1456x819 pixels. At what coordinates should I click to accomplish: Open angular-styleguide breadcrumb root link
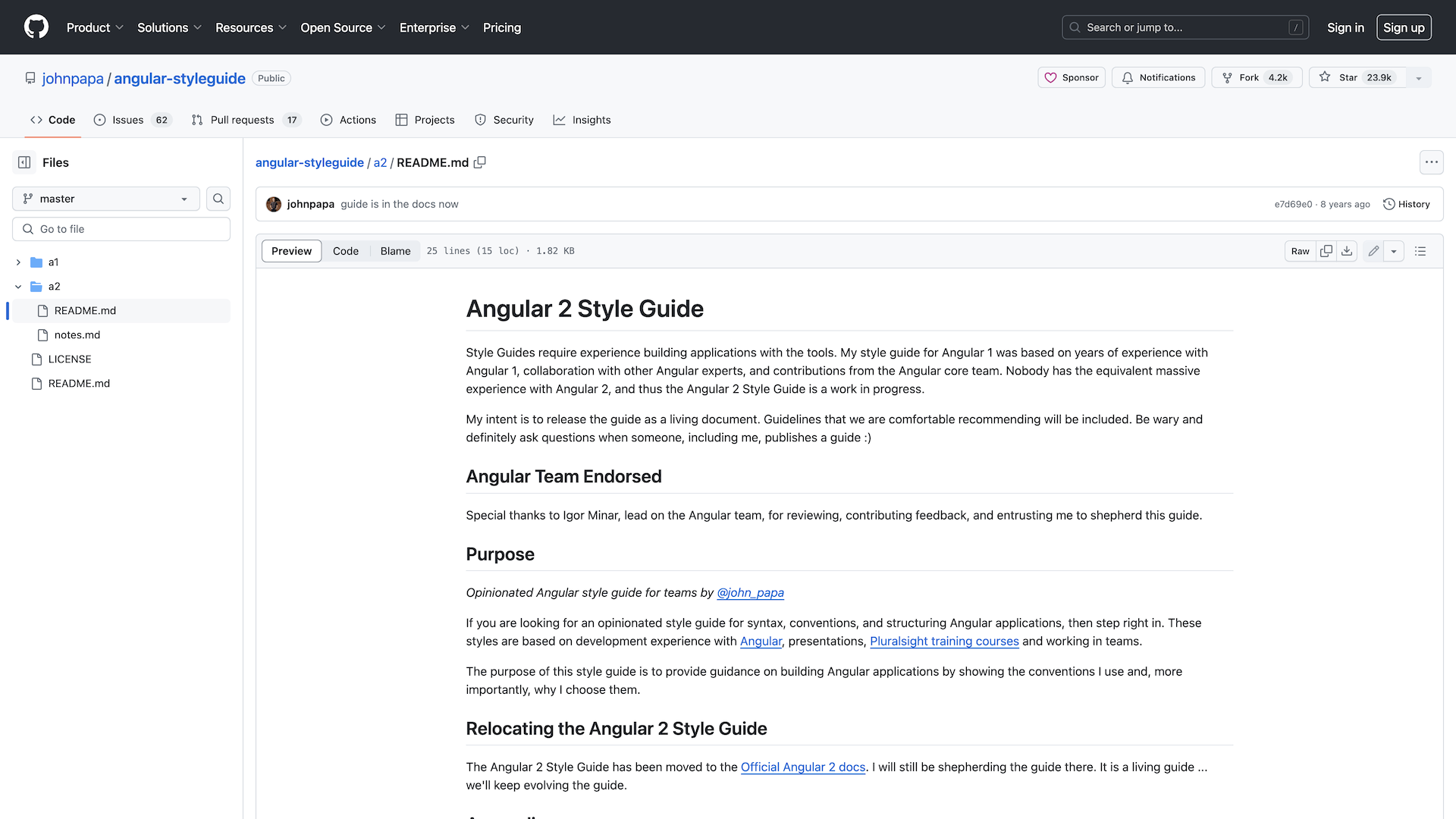coord(309,162)
